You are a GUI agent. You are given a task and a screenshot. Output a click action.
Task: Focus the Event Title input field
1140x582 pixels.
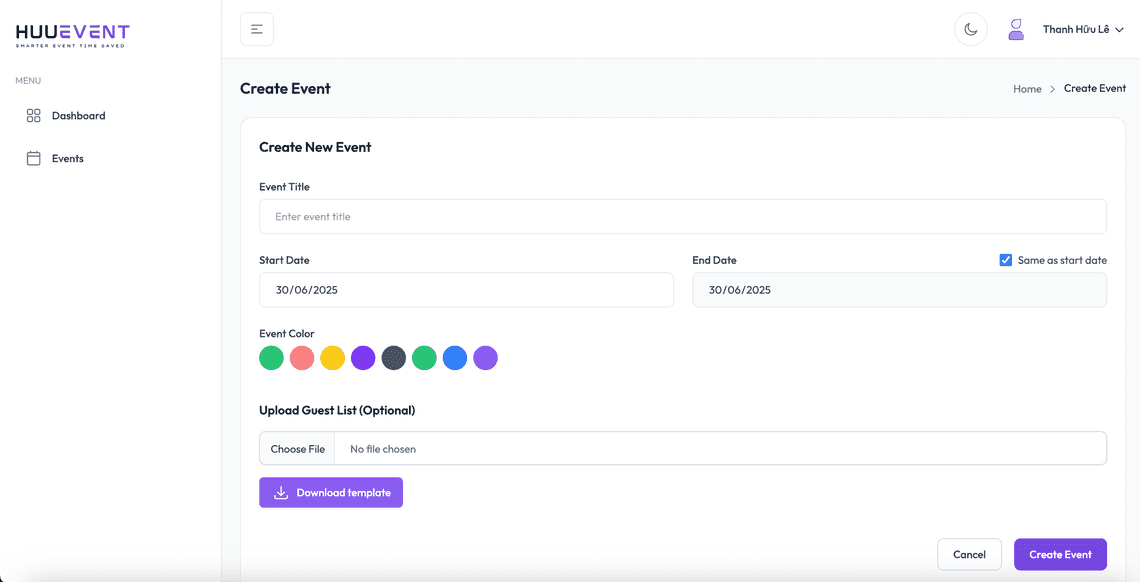point(683,217)
